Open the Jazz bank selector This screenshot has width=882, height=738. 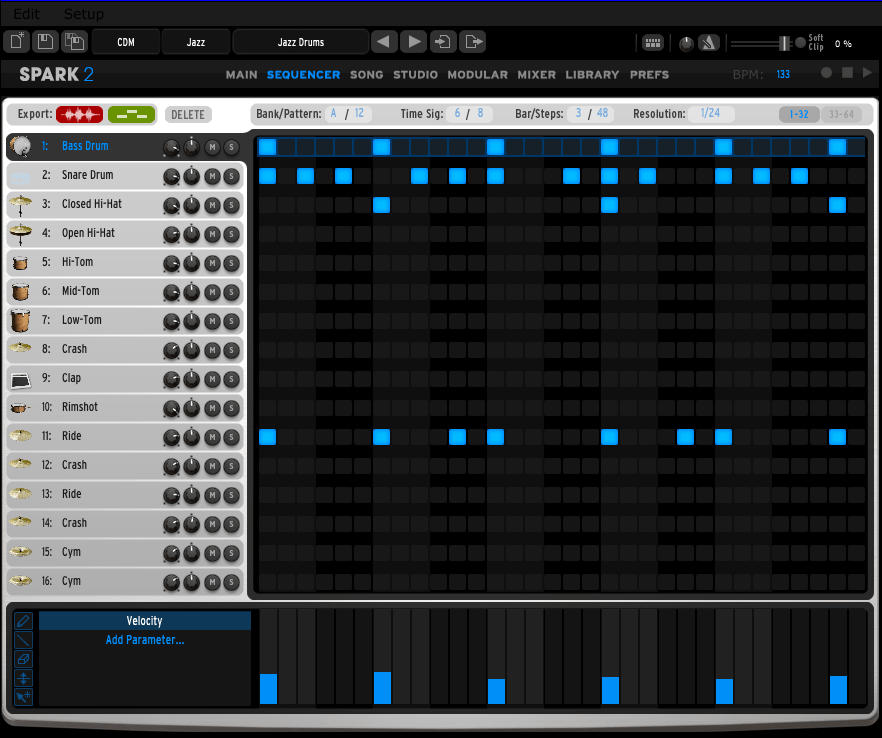click(x=195, y=41)
